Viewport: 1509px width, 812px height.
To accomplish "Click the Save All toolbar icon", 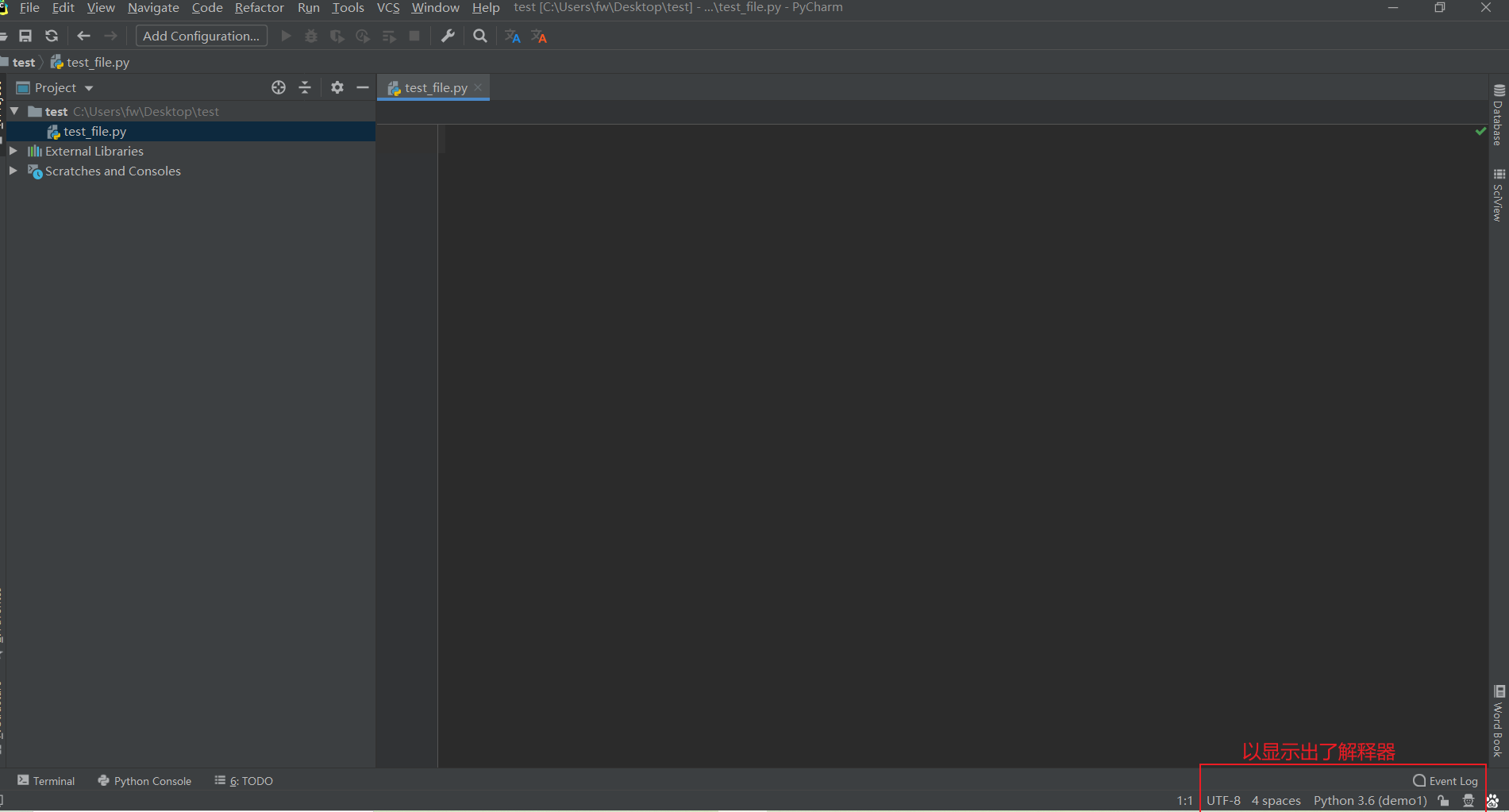I will [25, 37].
